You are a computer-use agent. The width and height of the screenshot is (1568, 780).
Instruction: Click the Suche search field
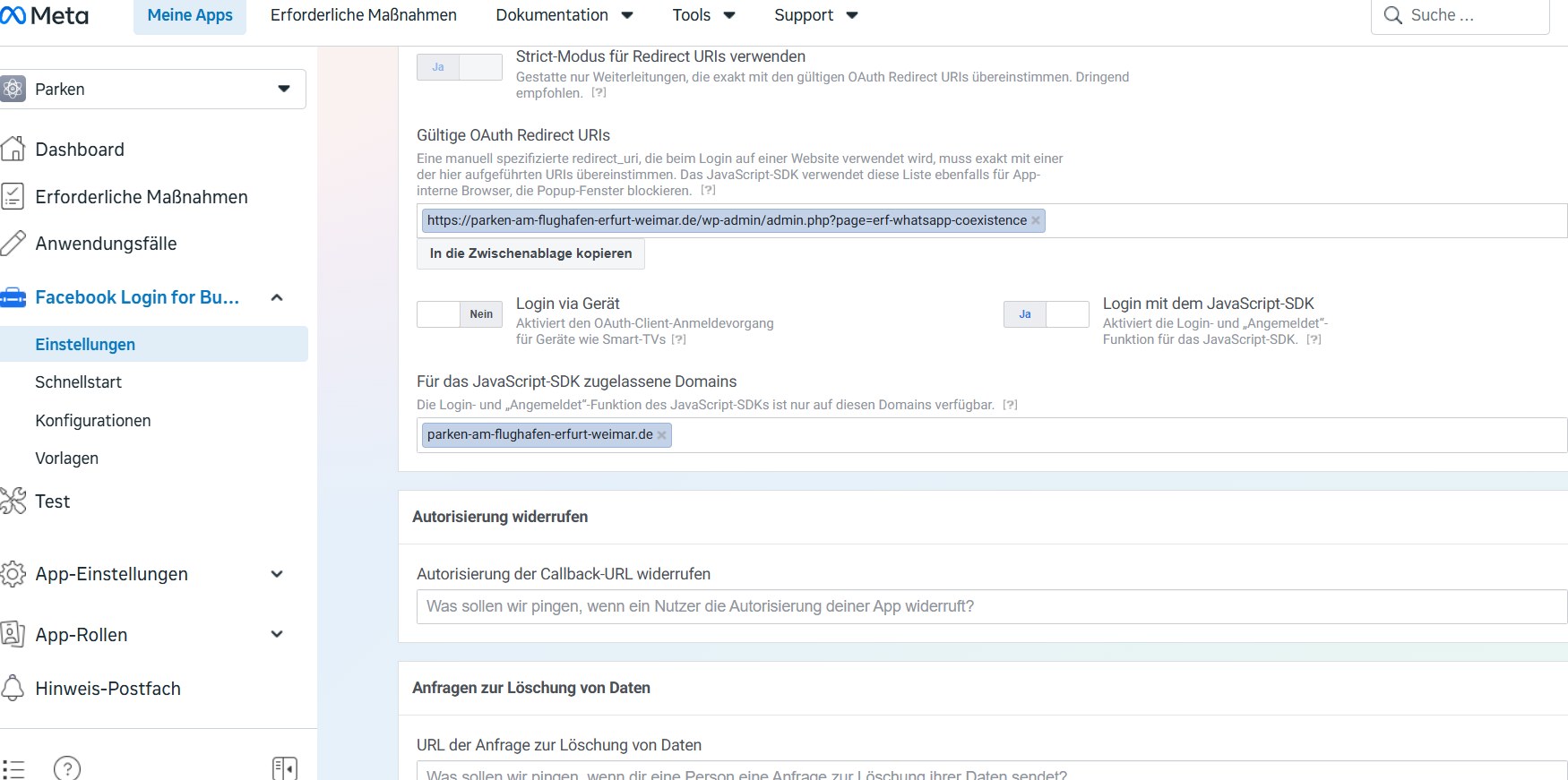(1460, 15)
